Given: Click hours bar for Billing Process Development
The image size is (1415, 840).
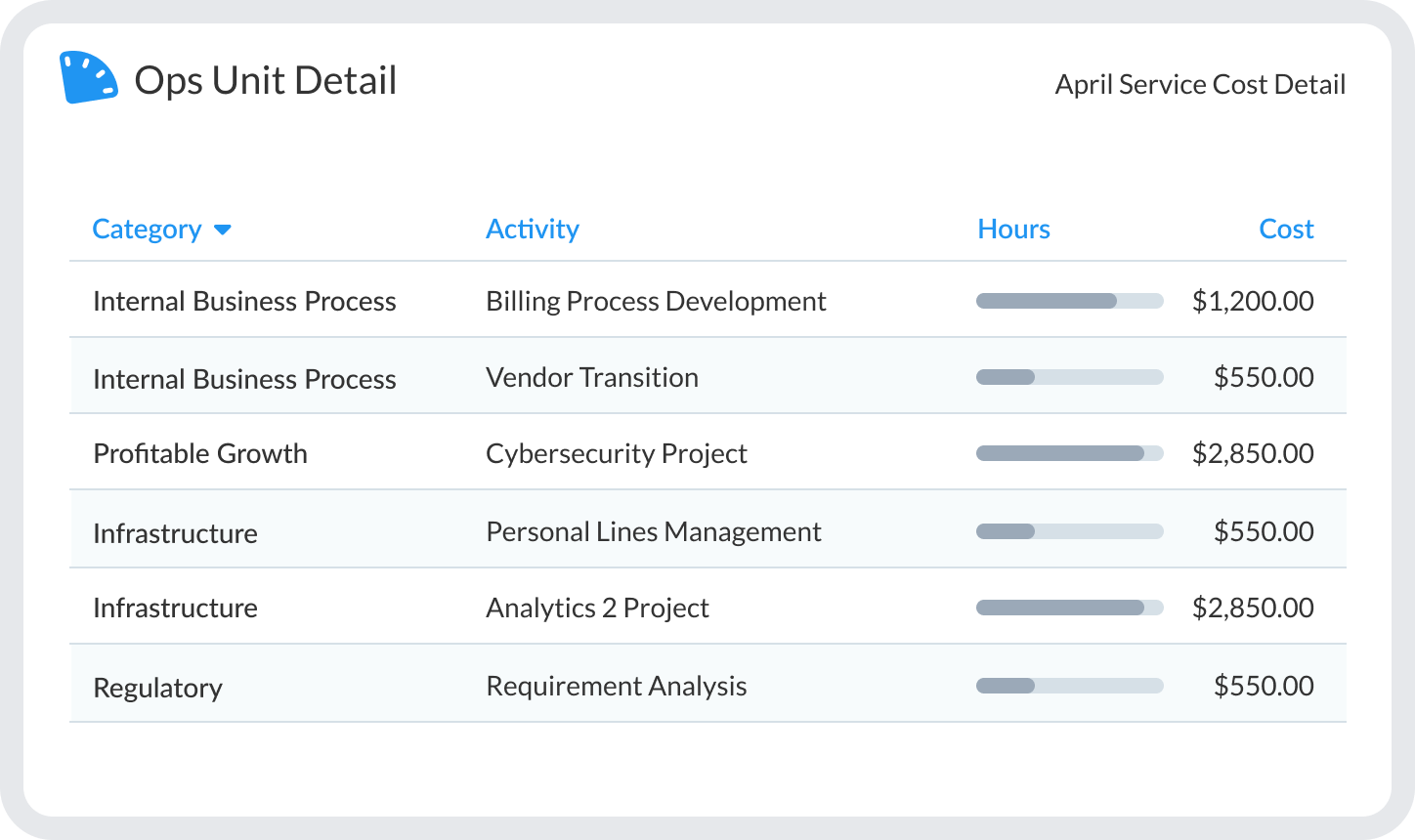Looking at the screenshot, I should [x=1069, y=301].
